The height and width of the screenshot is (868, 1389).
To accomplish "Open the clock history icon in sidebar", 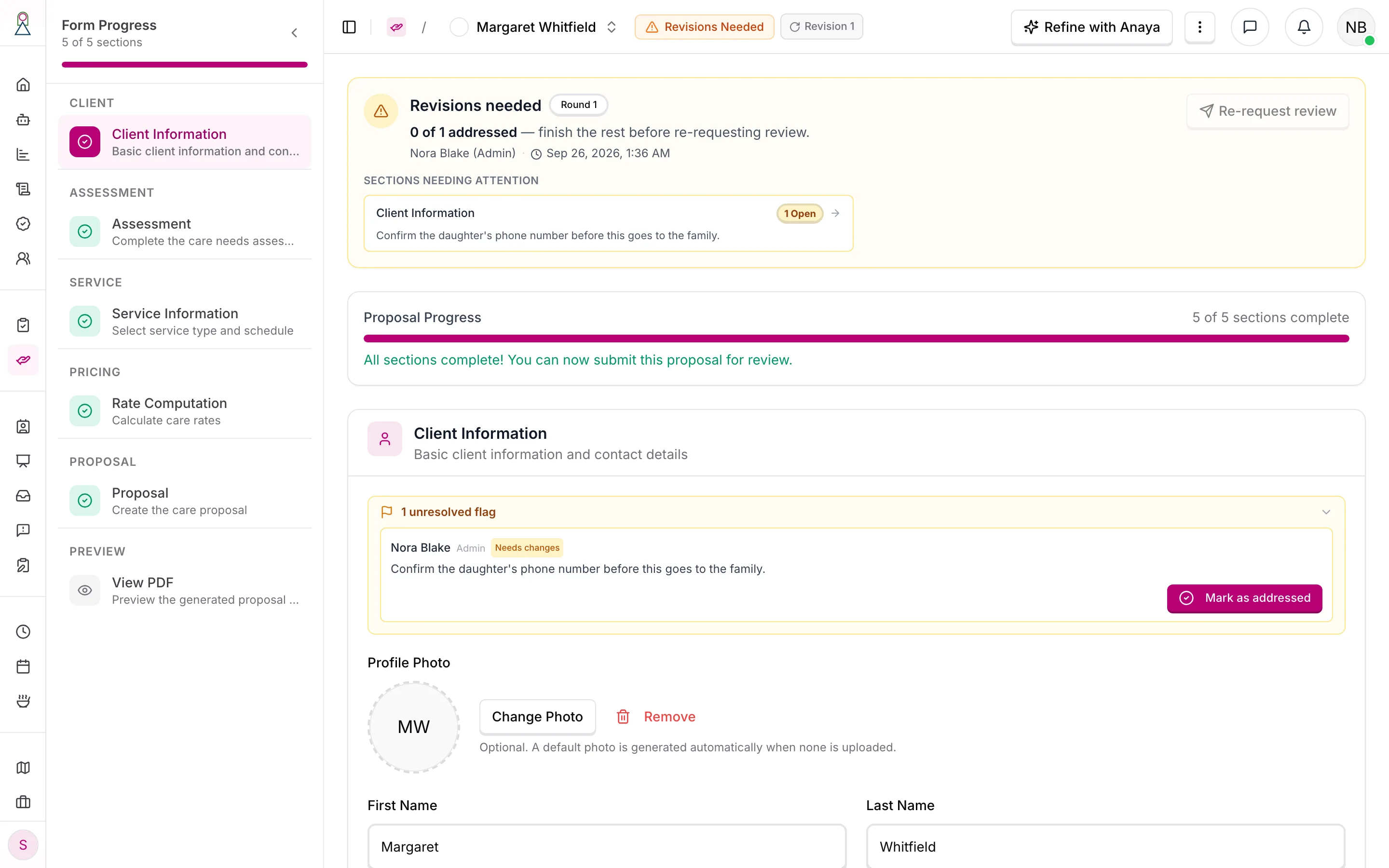I will tap(23, 632).
